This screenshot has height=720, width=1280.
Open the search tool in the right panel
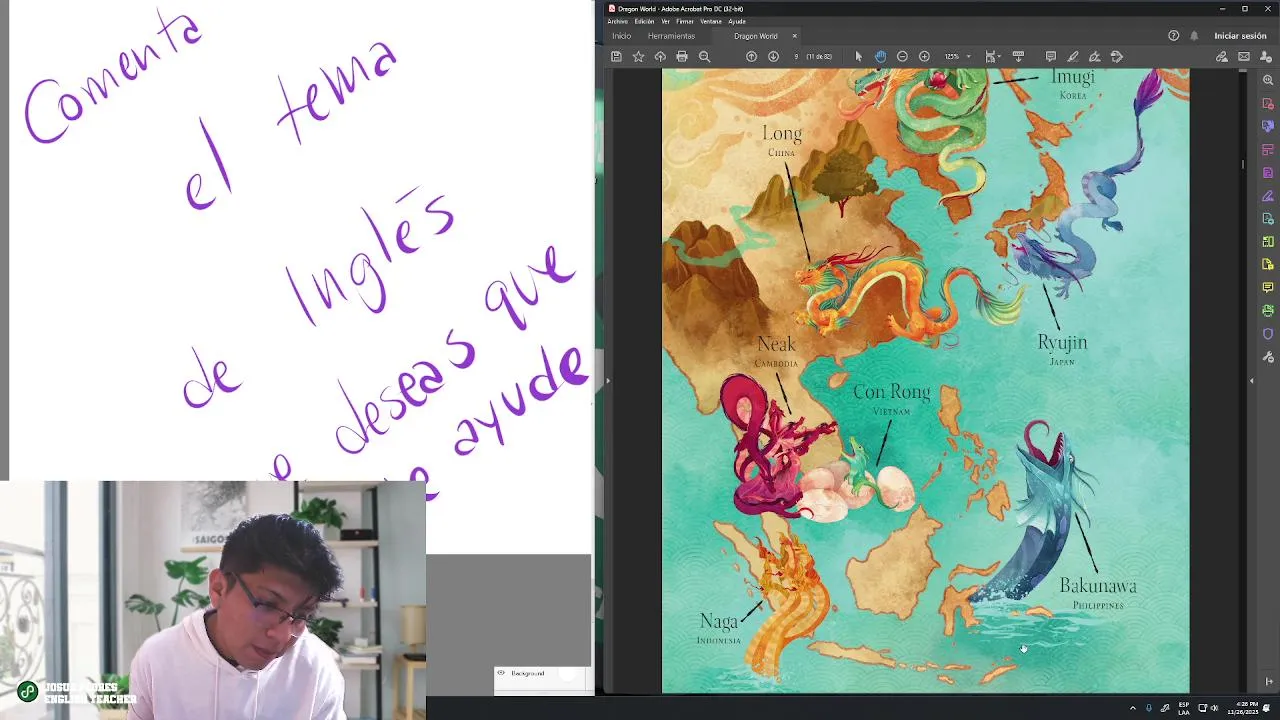[x=1268, y=81]
